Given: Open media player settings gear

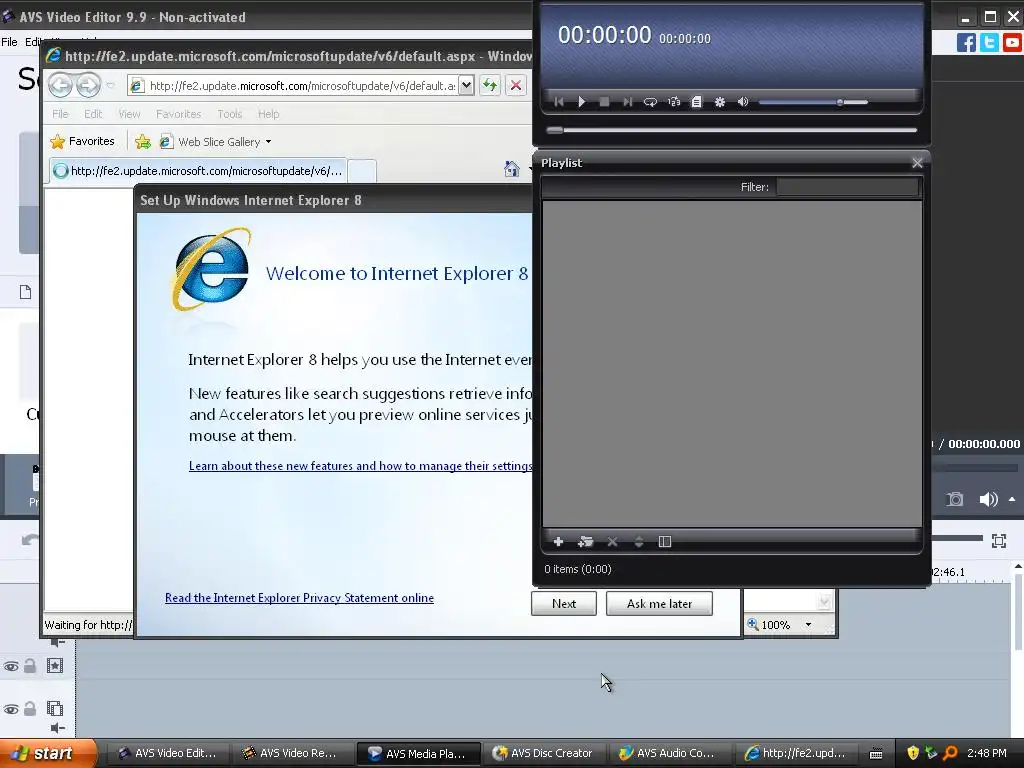Looking at the screenshot, I should (720, 102).
